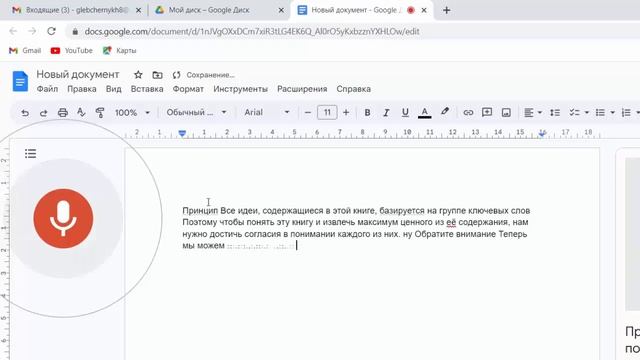Open the Вставка menu
This screenshot has width=640, height=360.
pyautogui.click(x=147, y=89)
